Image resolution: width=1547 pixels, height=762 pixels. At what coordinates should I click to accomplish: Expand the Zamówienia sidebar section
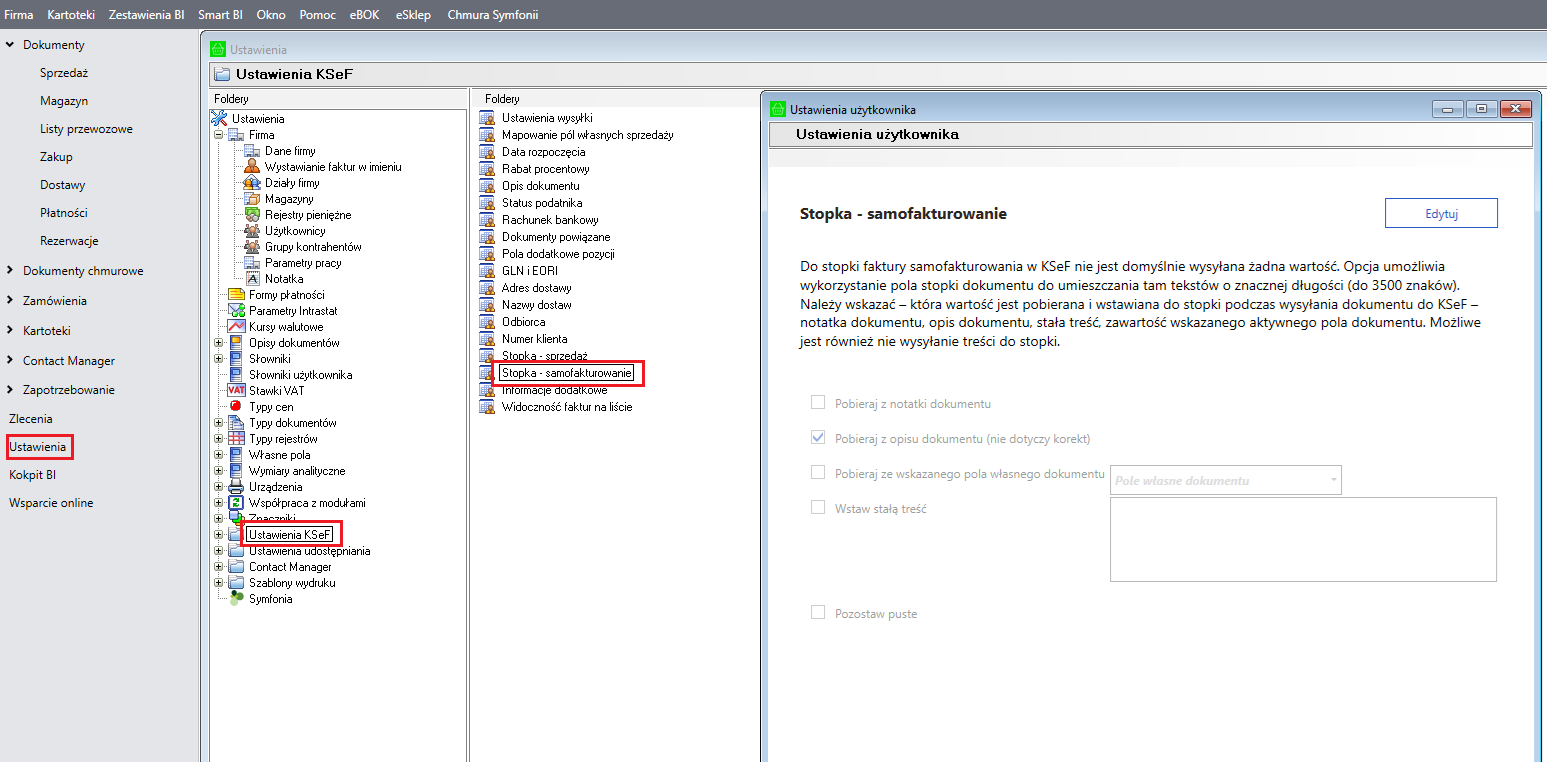click(x=10, y=301)
